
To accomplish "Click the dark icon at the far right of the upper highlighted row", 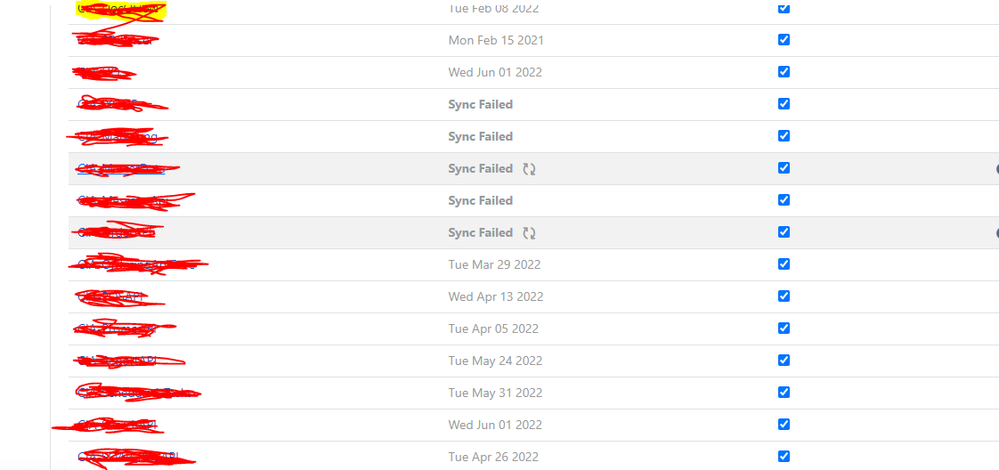I will (x=996, y=169).
